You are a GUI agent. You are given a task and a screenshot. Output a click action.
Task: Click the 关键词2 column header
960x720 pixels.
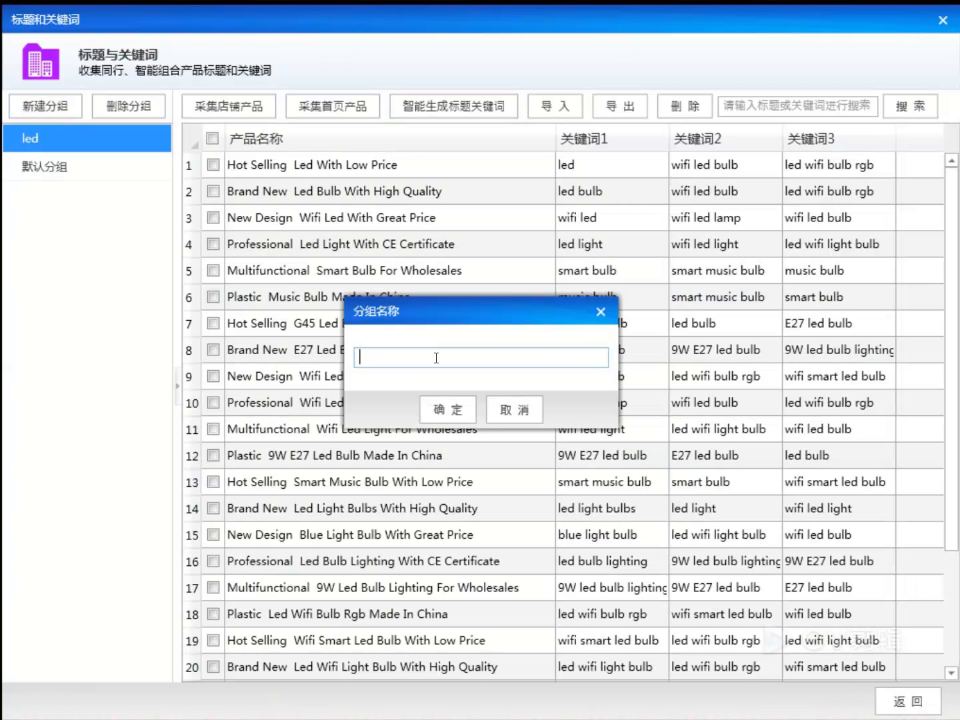click(726, 138)
